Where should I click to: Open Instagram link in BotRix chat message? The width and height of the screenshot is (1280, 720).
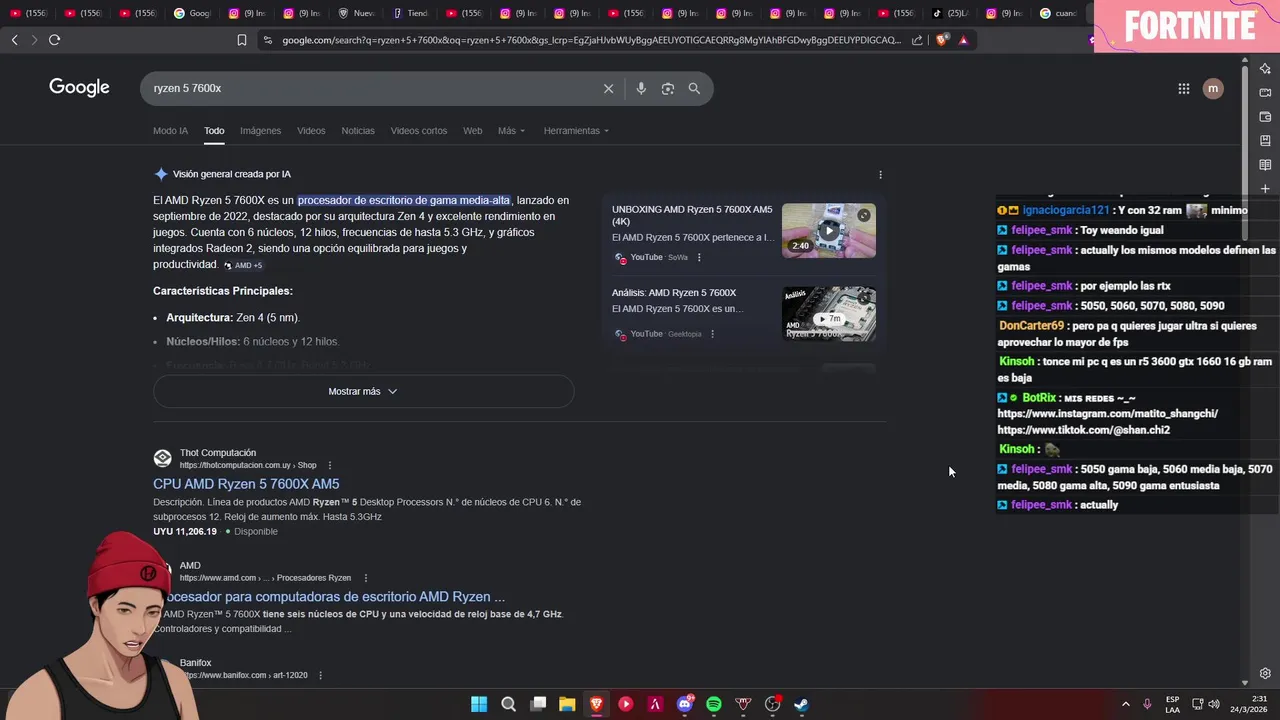1107,414
